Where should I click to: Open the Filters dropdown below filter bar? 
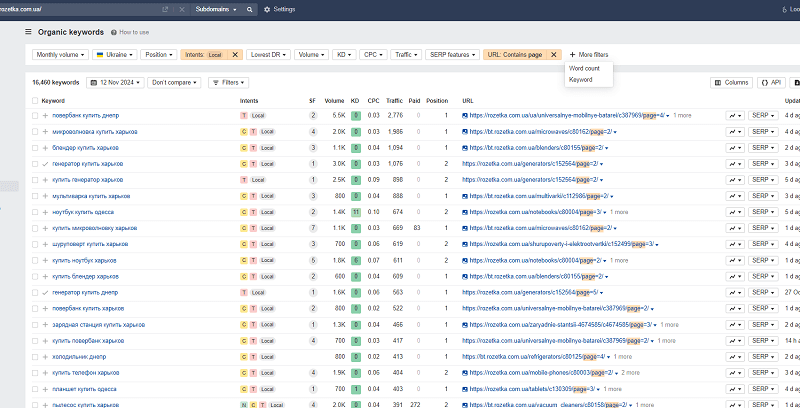pos(229,83)
